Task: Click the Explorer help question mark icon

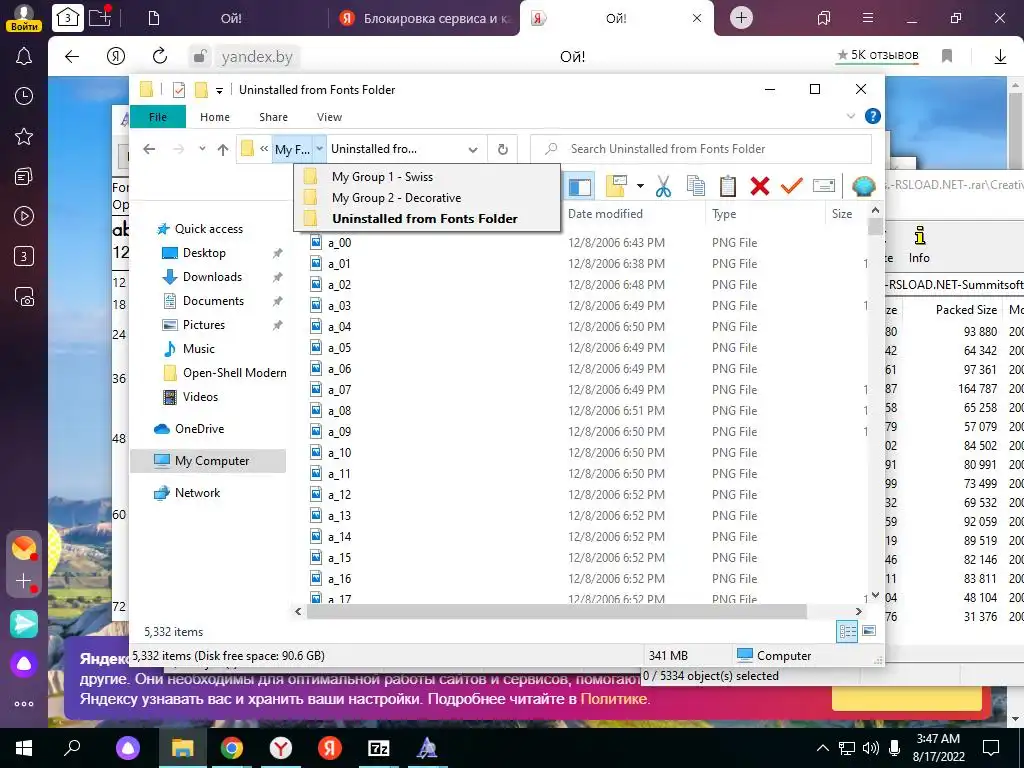Action: (x=872, y=116)
